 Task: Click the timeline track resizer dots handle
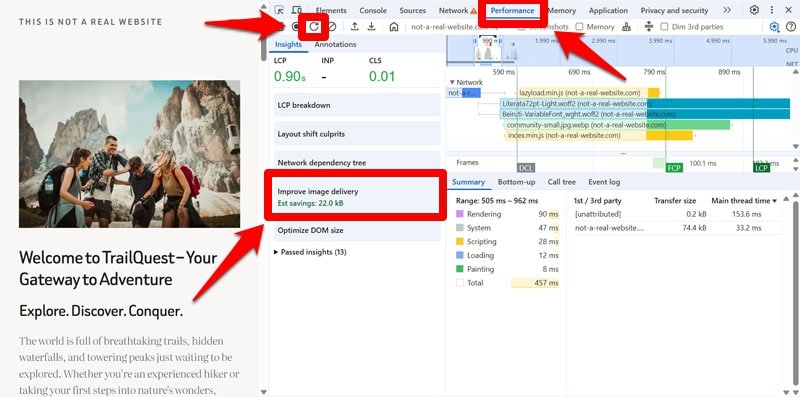[x=623, y=154]
